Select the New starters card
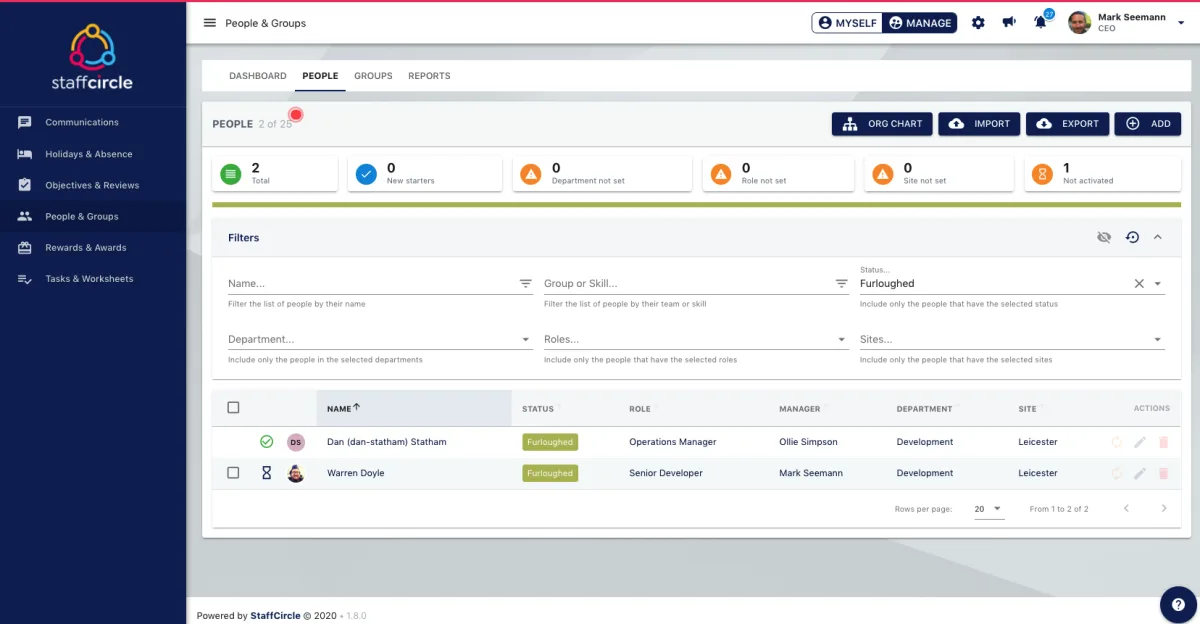 (x=425, y=174)
